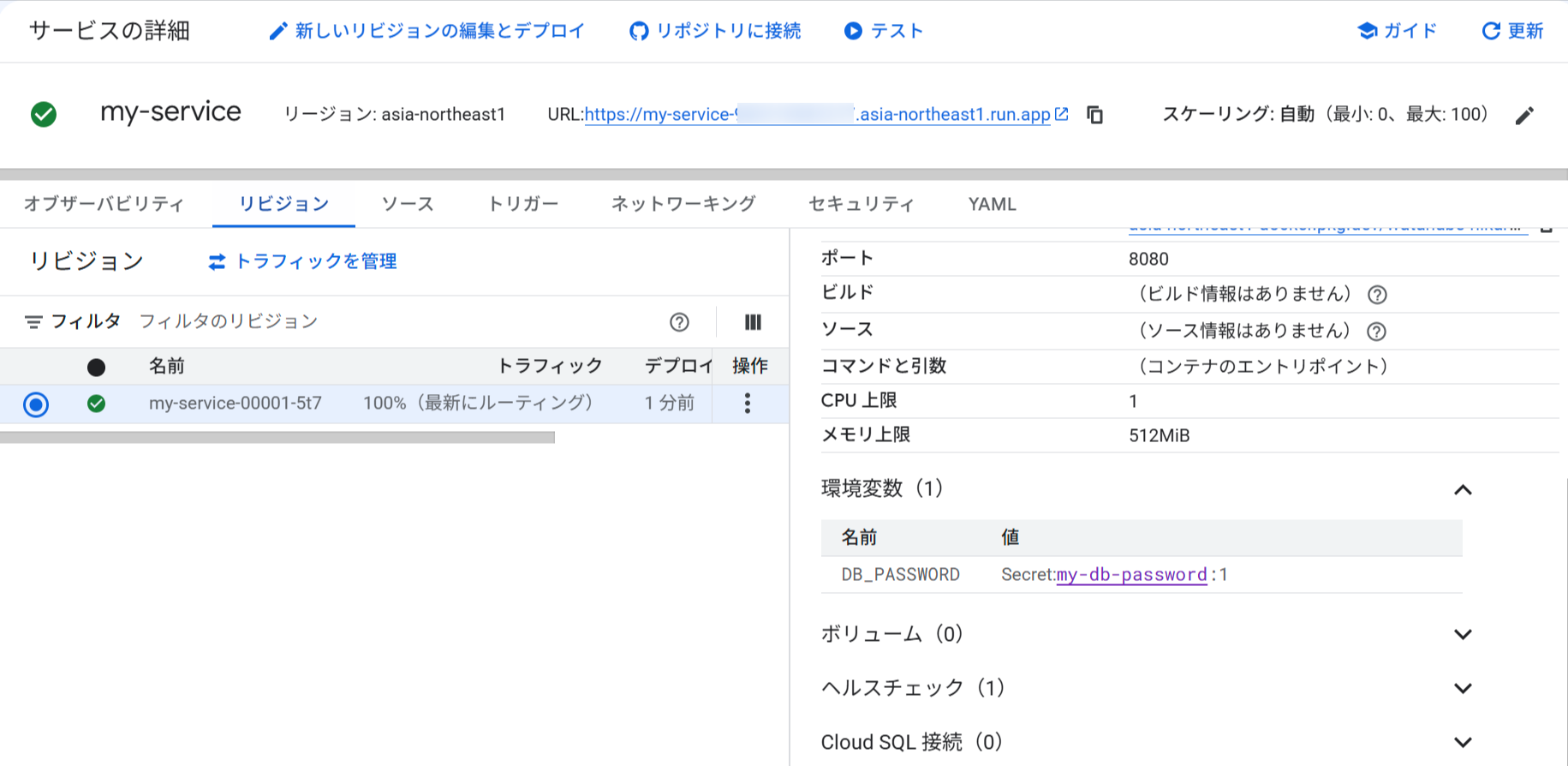Select the リビジョン tab
Viewport: 1568px width, 766px height.
coord(283,204)
